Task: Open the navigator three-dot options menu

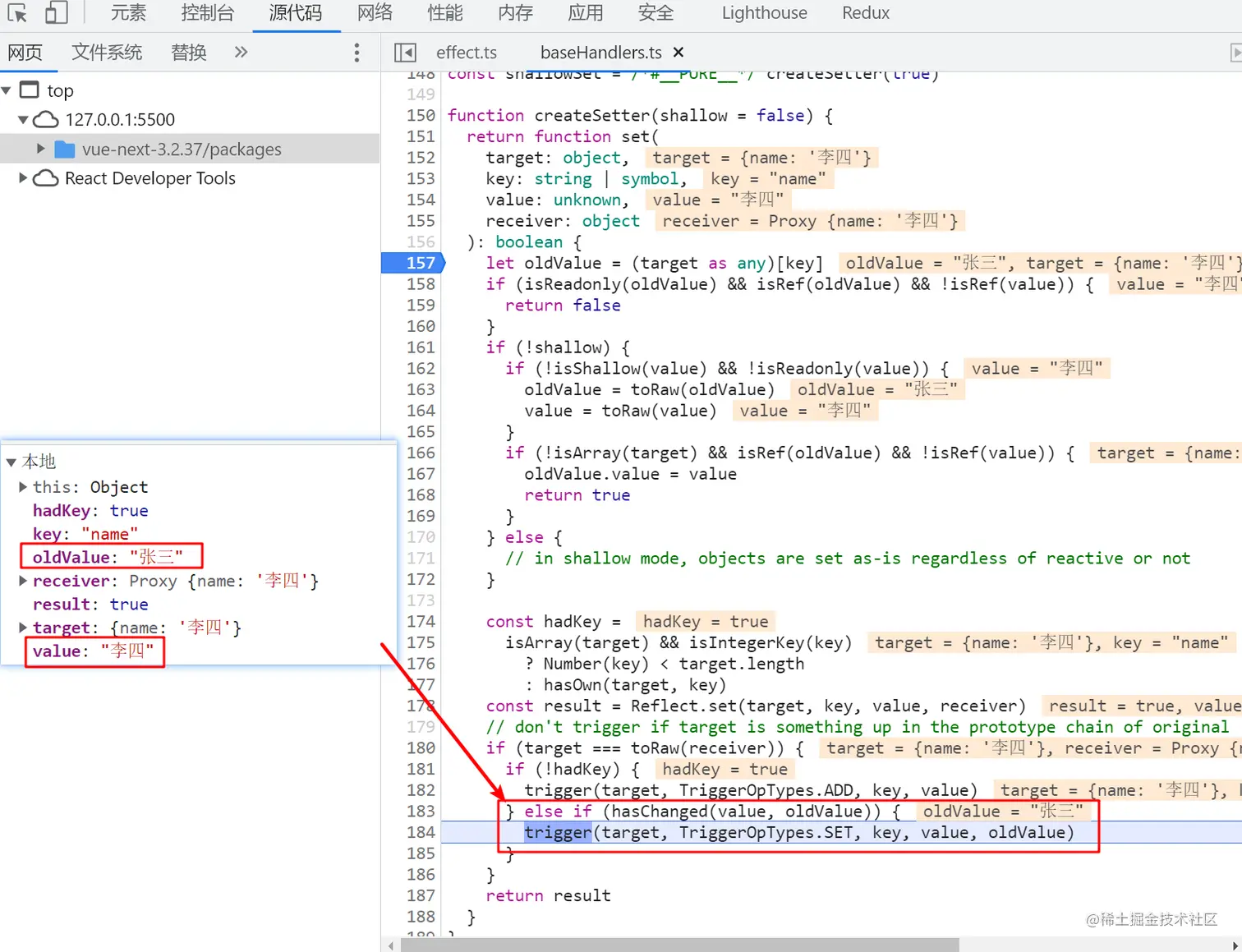Action: [356, 53]
